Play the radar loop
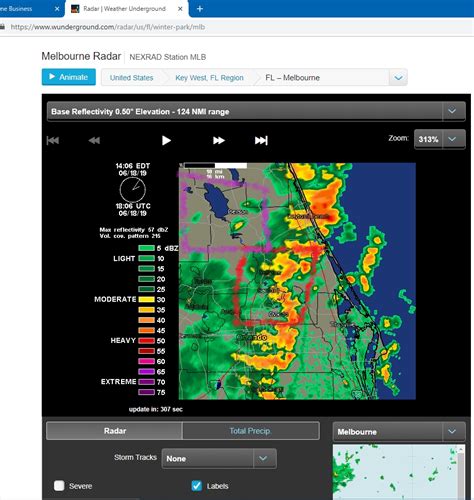The image size is (474, 500). click(166, 140)
